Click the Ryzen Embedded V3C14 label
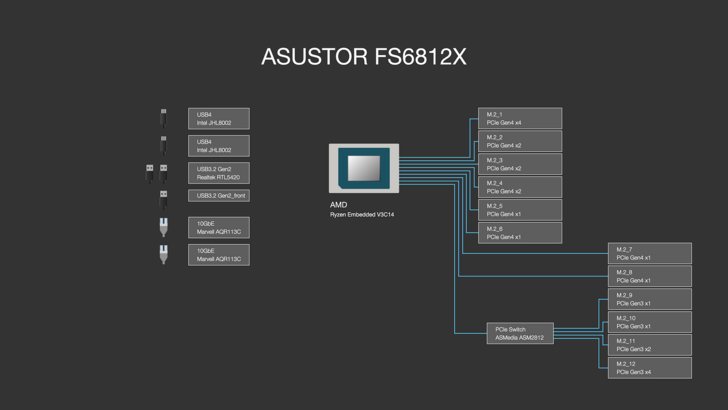728x410 pixels. click(362, 214)
